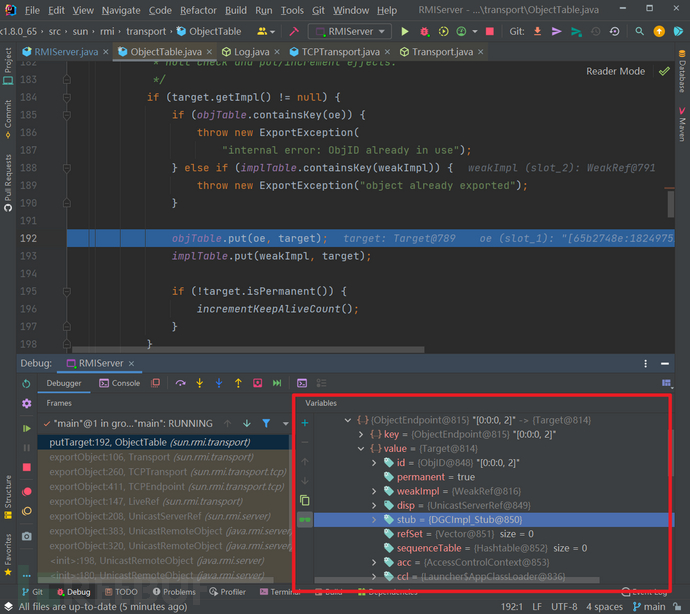This screenshot has width=690, height=614.
Task: Toggle Favorites tool window
Action: pos(8,555)
